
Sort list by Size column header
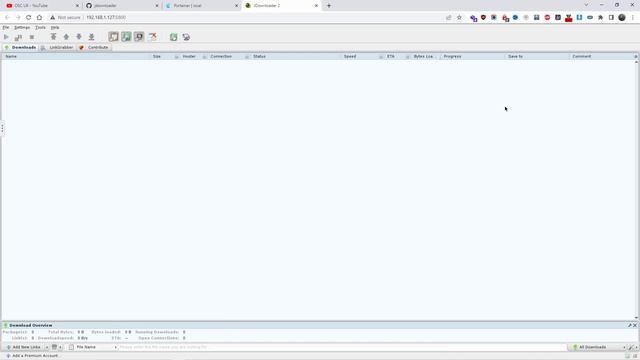click(x=157, y=56)
